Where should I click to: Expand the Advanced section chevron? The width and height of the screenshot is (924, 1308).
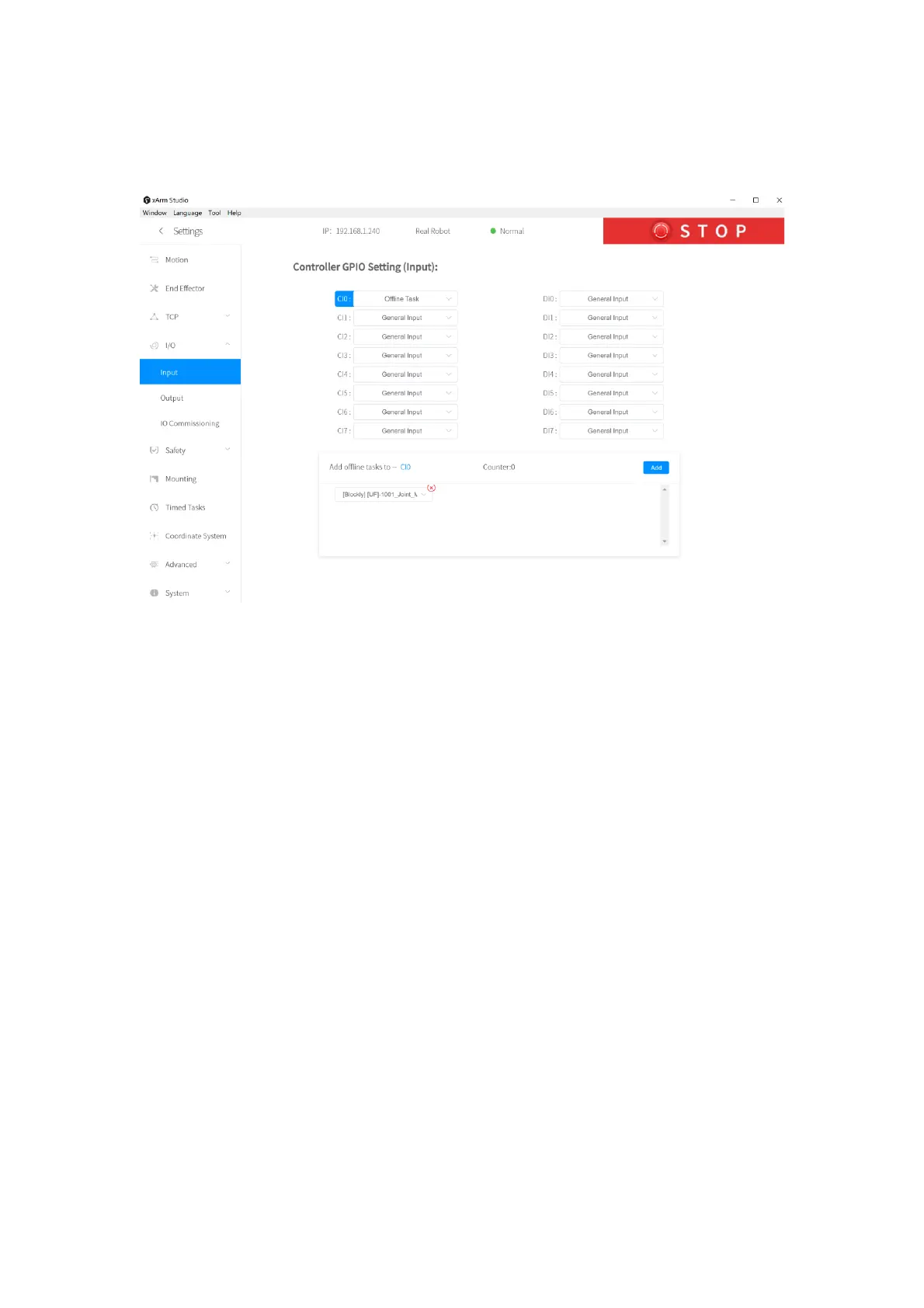click(x=228, y=564)
